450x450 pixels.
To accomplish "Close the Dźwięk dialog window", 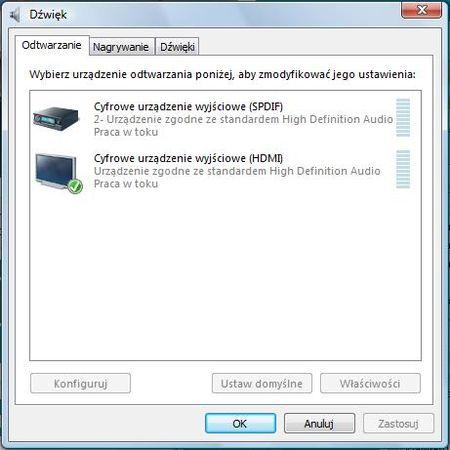I will (422, 10).
